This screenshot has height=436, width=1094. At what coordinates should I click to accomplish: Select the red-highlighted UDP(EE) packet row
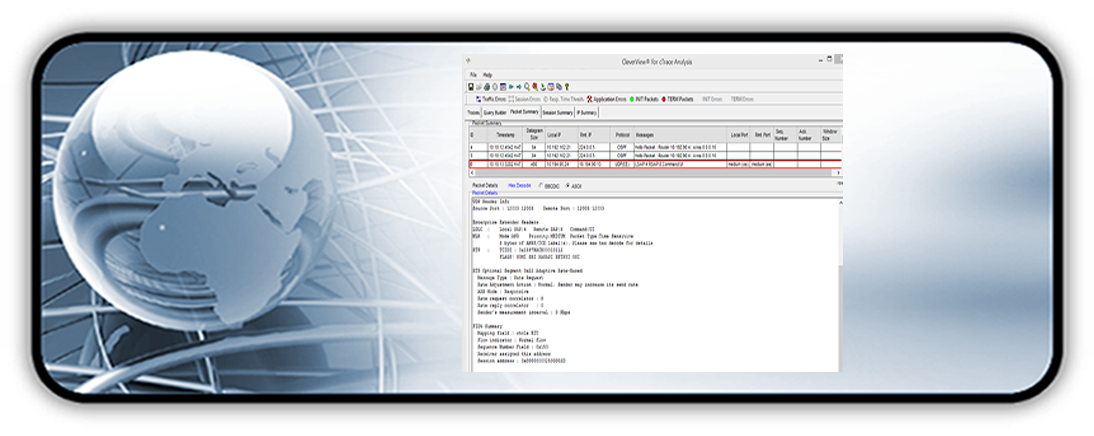[x=656, y=164]
